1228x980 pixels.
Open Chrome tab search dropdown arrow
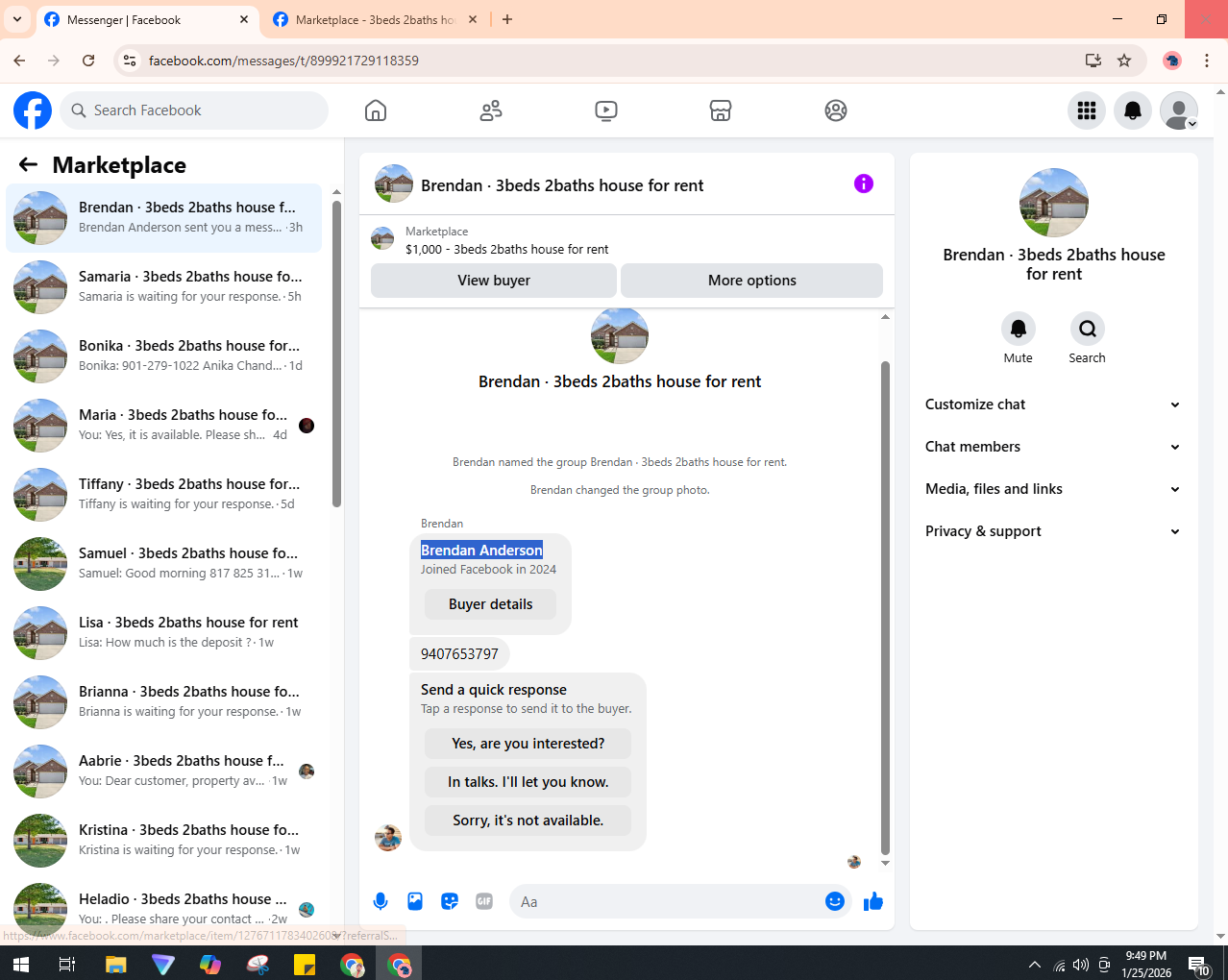(x=16, y=19)
